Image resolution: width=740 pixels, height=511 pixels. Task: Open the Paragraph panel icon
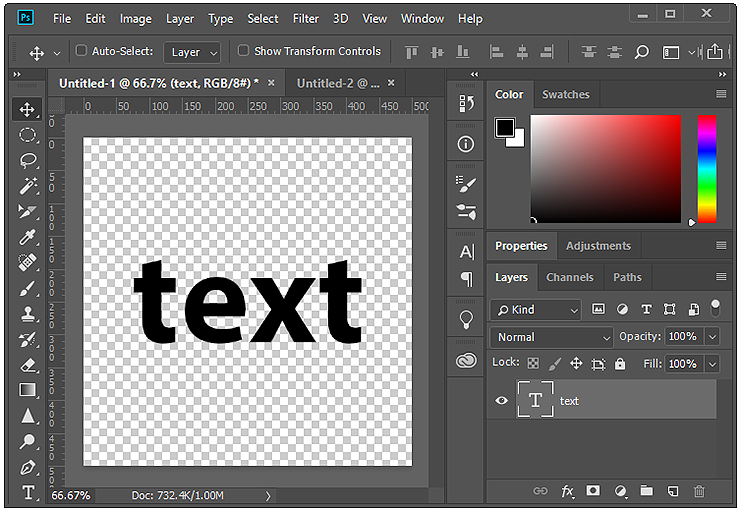point(466,279)
